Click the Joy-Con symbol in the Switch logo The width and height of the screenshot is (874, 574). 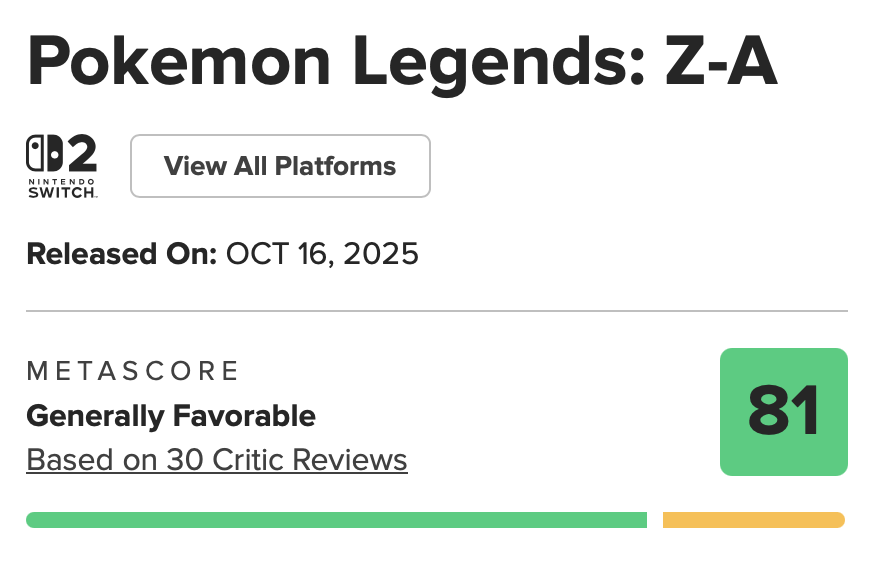43,155
